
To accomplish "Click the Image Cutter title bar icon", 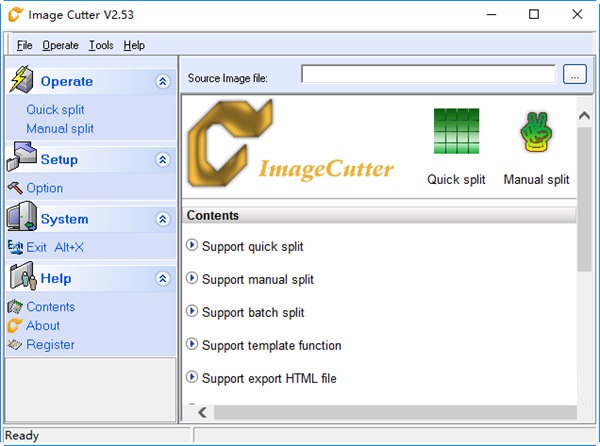I will tap(16, 15).
